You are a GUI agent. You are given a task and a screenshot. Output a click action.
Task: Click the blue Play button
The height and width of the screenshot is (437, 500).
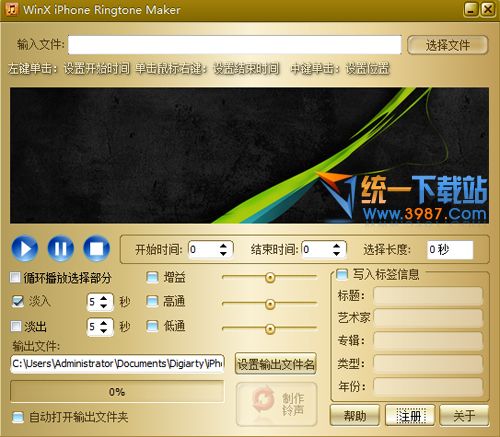point(25,248)
